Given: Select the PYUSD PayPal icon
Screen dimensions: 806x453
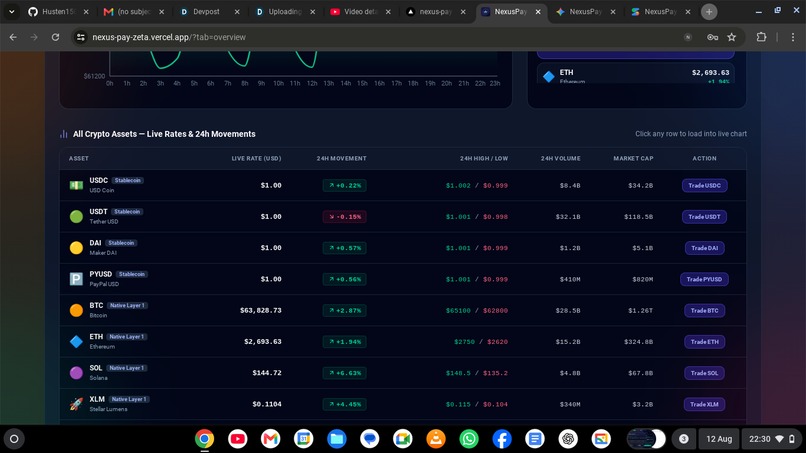Looking at the screenshot, I should [76, 279].
